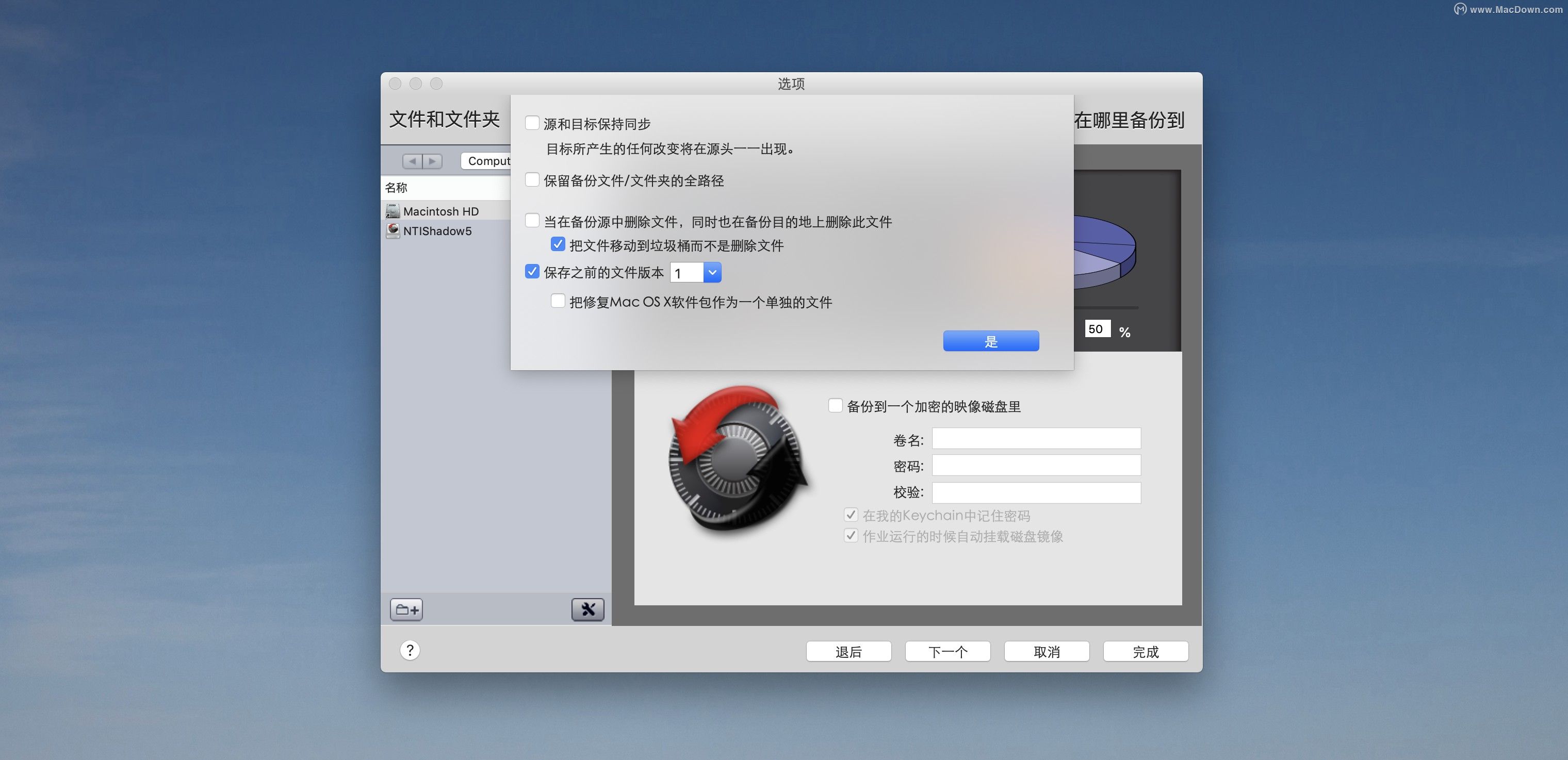The width and height of the screenshot is (1568, 760).
Task: Click the 下一个 button
Action: (948, 651)
